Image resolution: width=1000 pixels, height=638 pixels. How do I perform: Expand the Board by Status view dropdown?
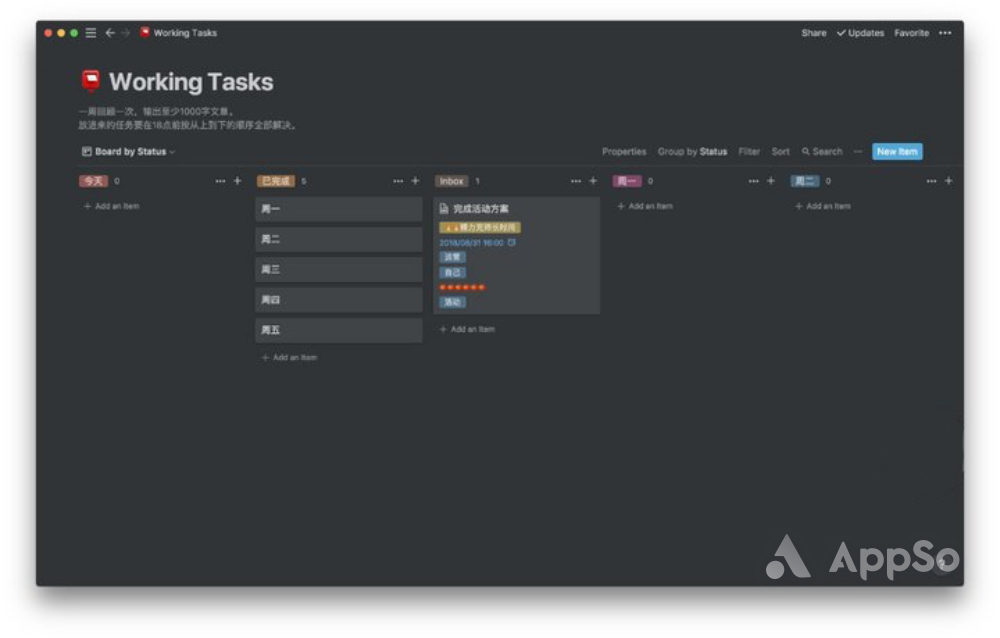[x=129, y=152]
